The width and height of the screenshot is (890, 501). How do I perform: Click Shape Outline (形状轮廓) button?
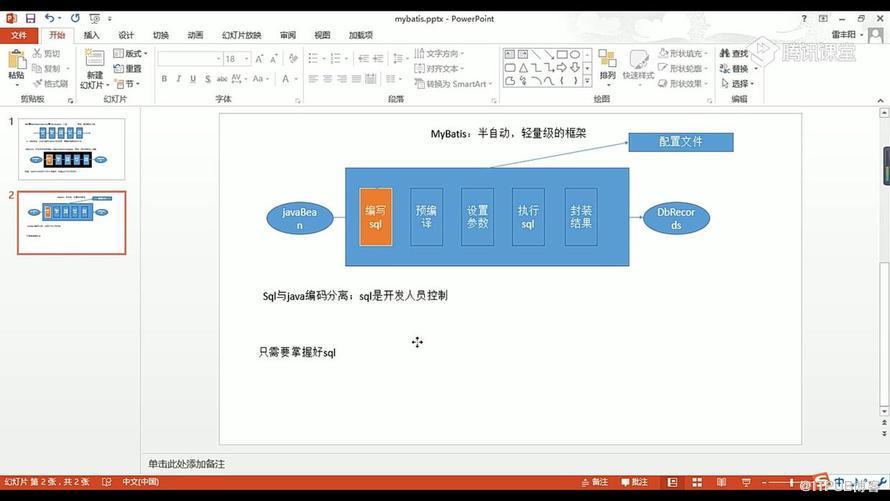tap(683, 69)
